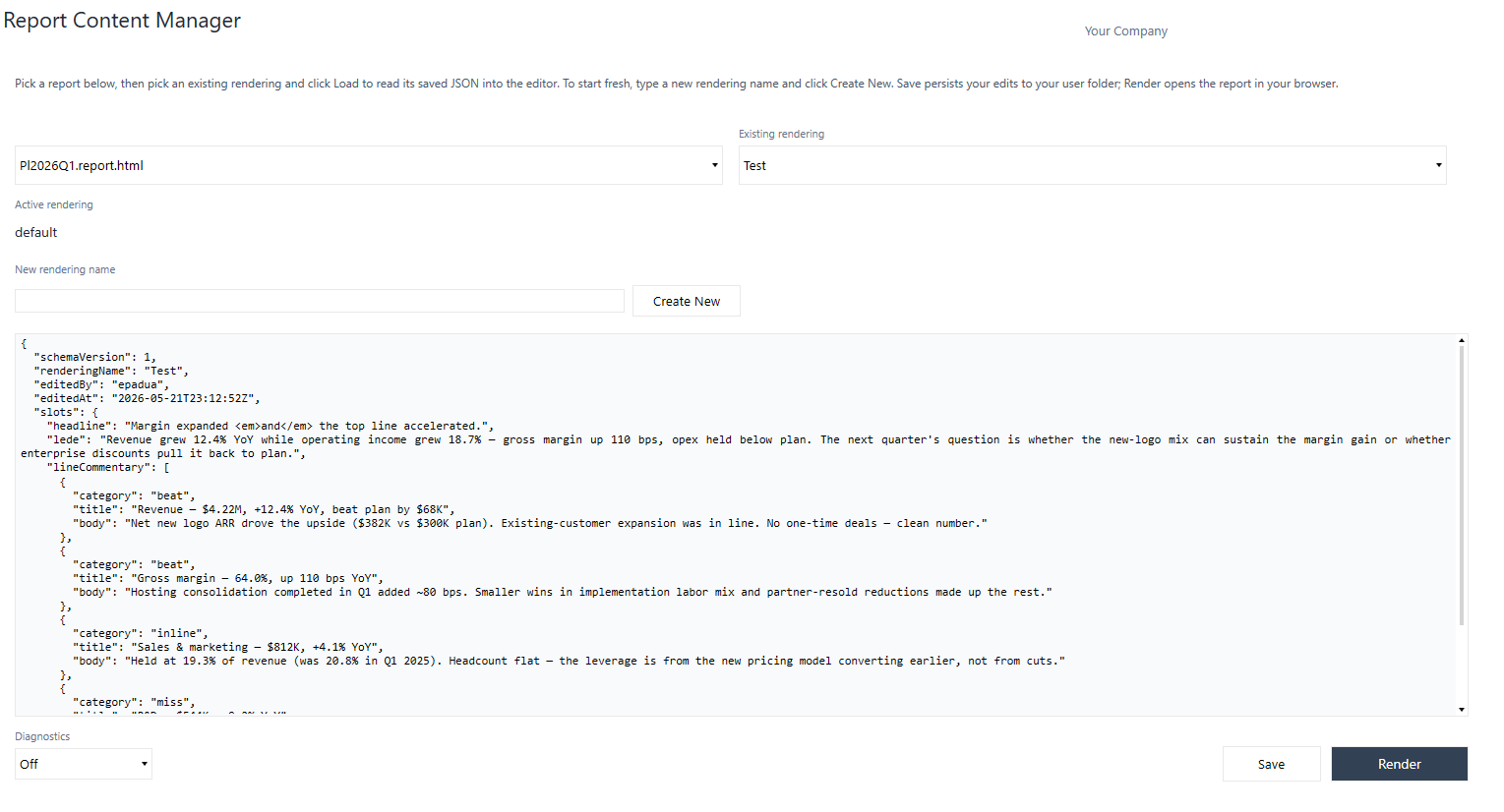The width and height of the screenshot is (1504, 812).
Task: Click the "Report Content Manager" title
Action: point(122,21)
